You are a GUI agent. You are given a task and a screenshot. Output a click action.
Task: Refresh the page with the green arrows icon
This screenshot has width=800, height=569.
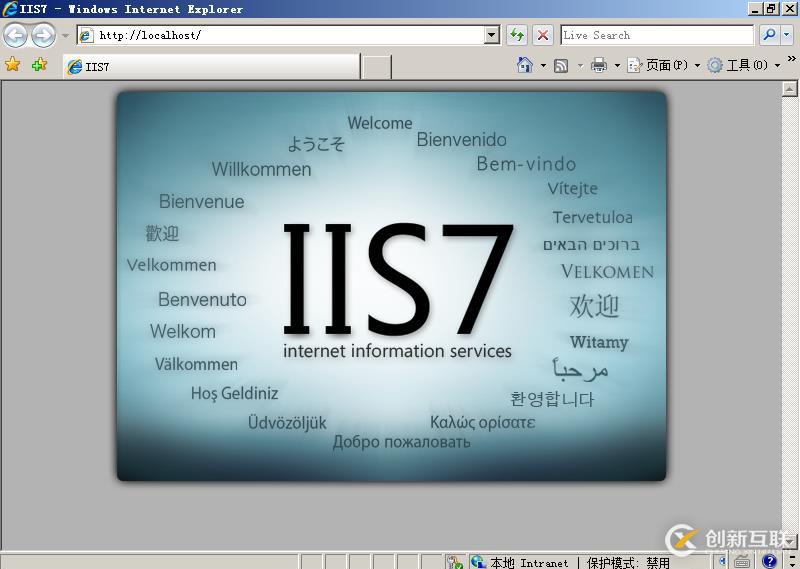517,35
